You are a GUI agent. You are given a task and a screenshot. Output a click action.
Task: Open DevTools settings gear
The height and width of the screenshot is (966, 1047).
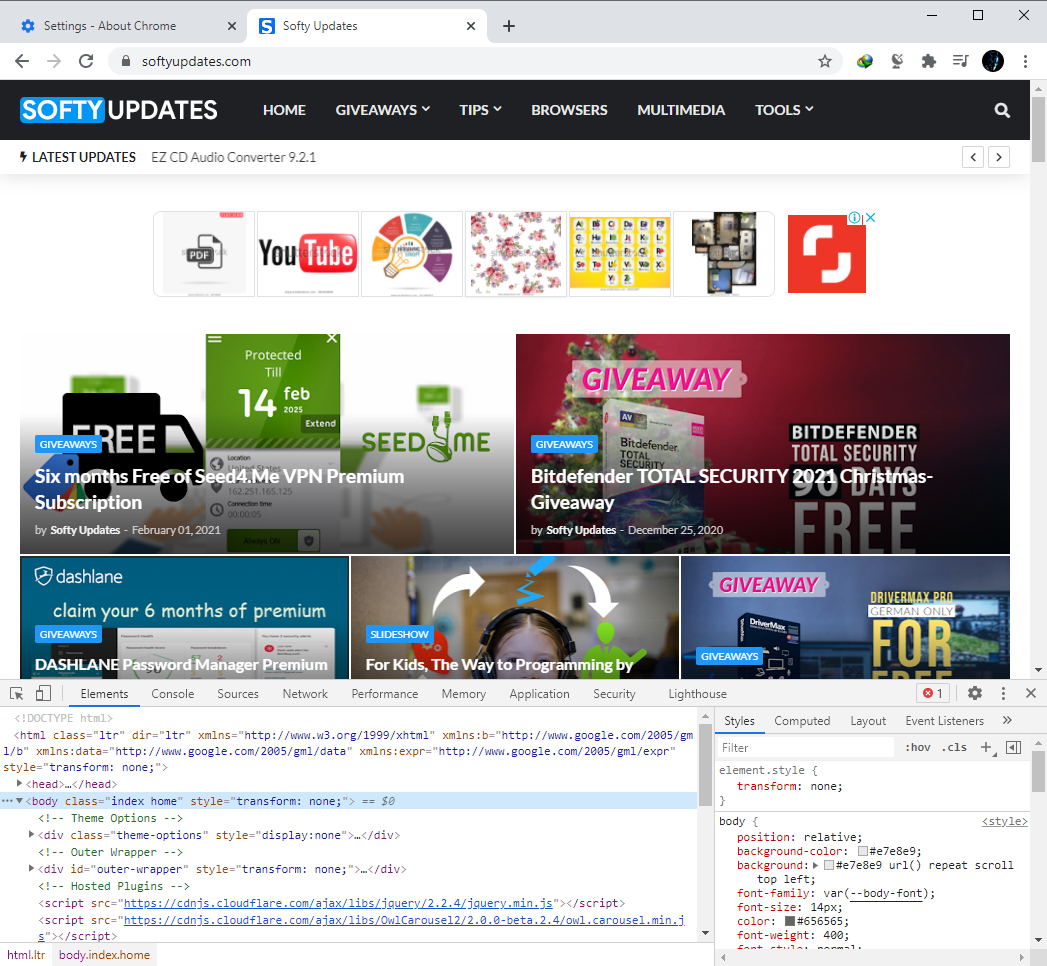click(975, 694)
